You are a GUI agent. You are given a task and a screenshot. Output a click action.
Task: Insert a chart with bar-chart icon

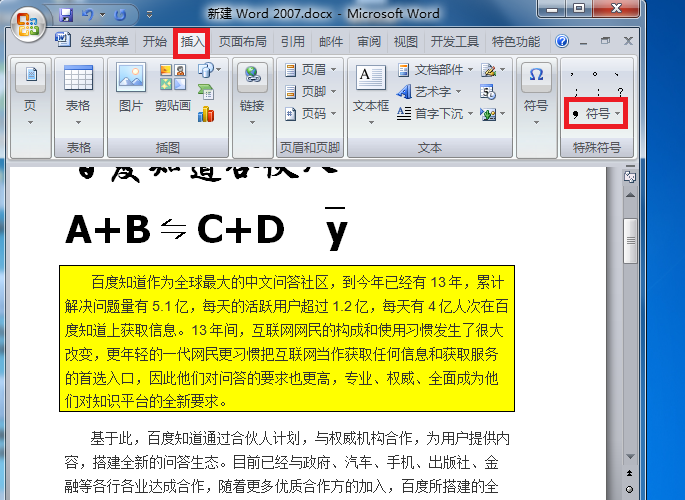coord(206,114)
